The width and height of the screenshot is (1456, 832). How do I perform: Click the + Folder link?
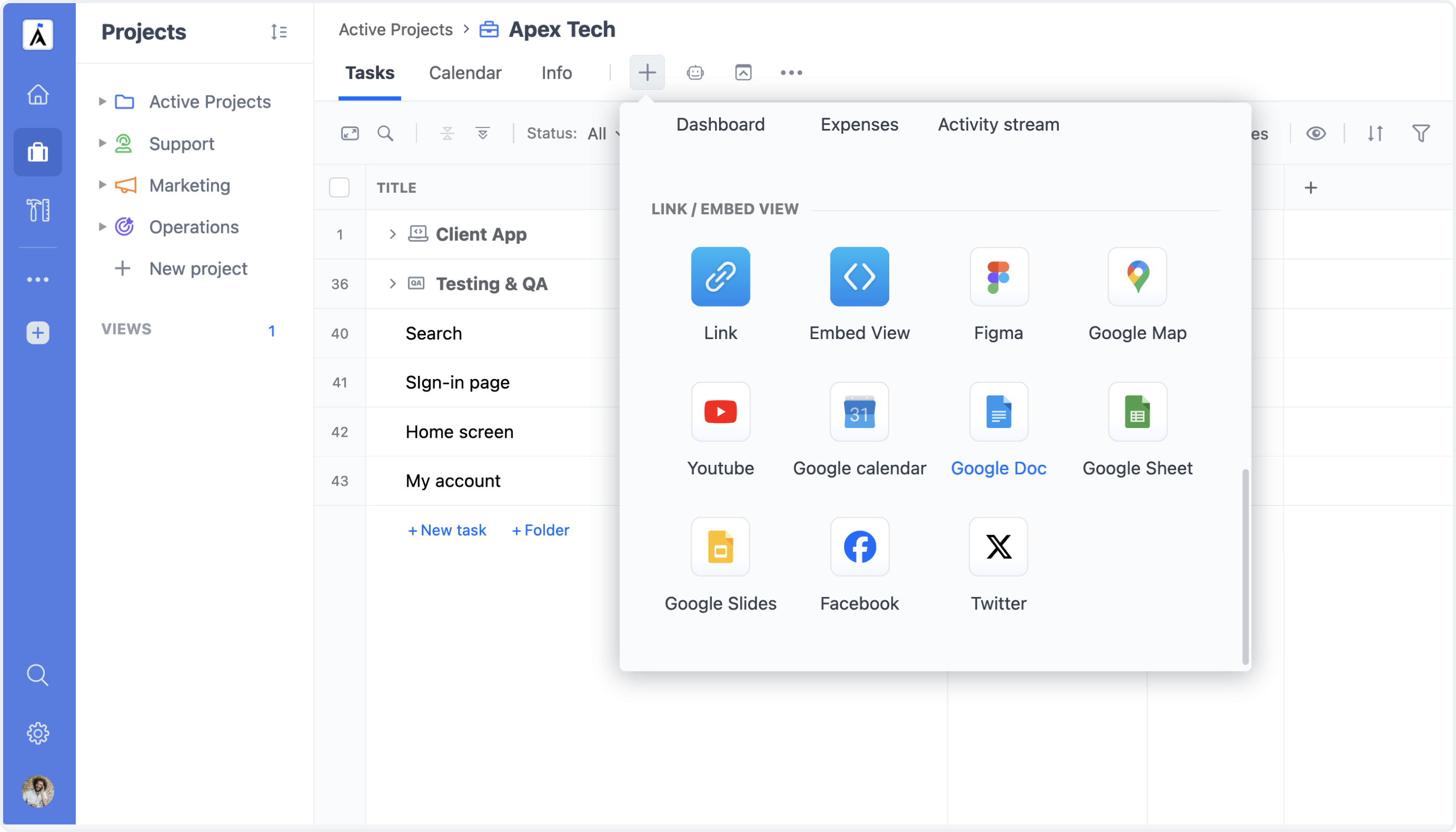click(x=541, y=530)
